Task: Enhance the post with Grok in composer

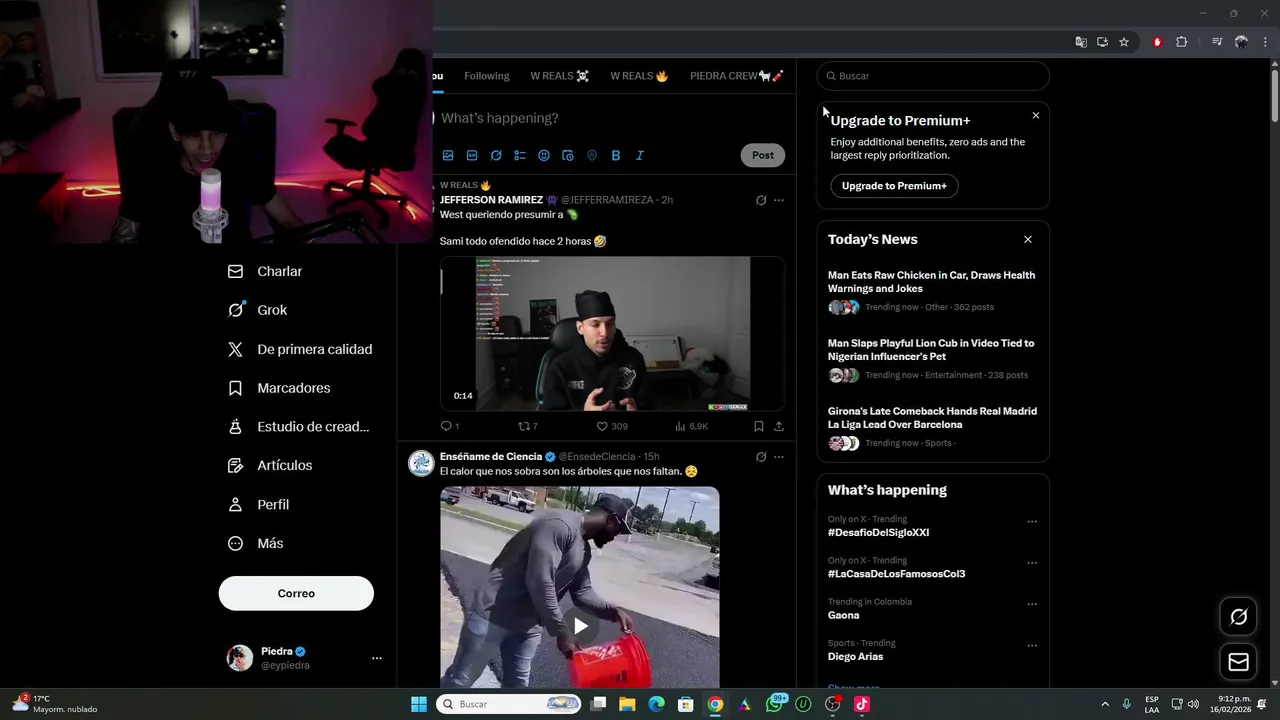Action: click(496, 155)
